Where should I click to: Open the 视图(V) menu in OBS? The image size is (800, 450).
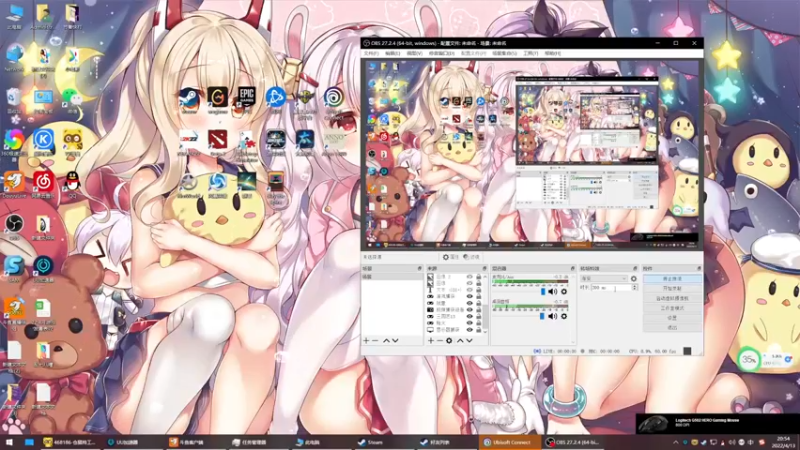(414, 53)
